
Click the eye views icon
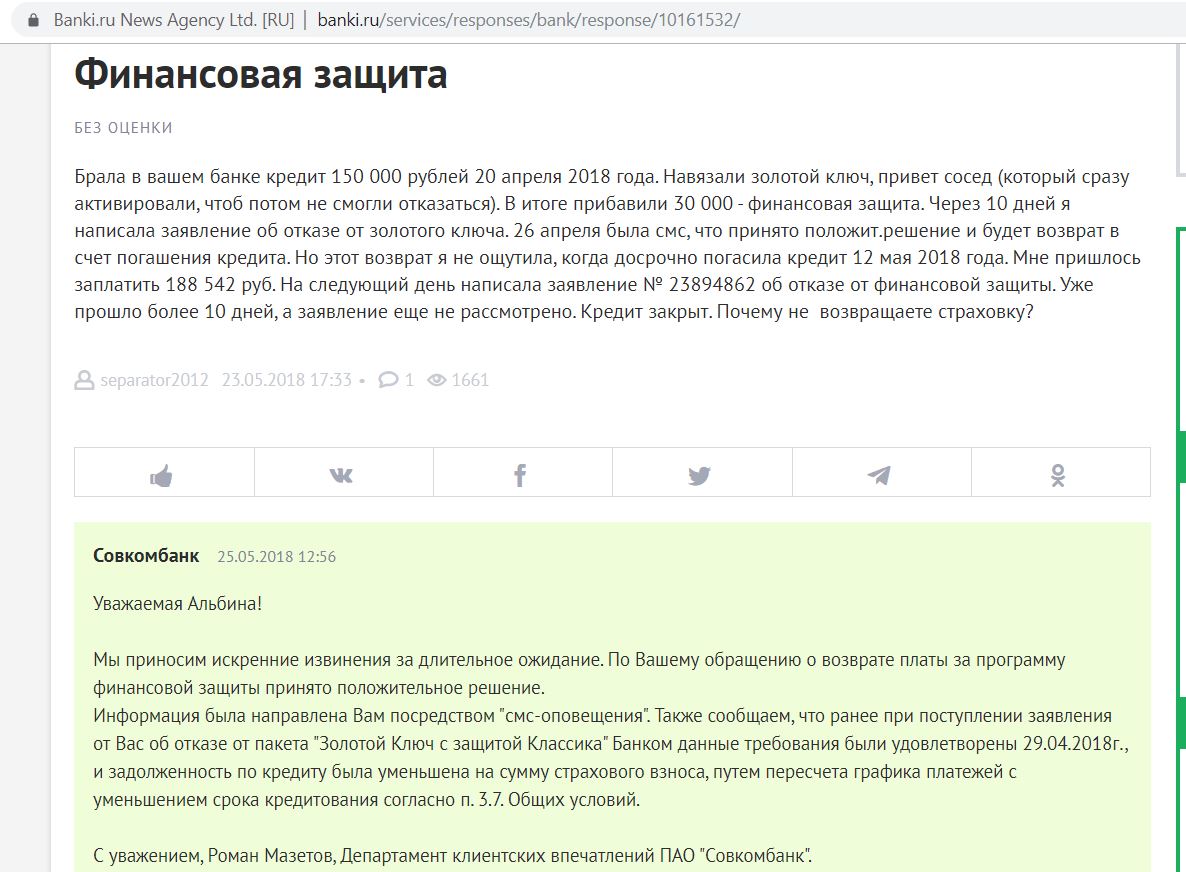[x=436, y=380]
